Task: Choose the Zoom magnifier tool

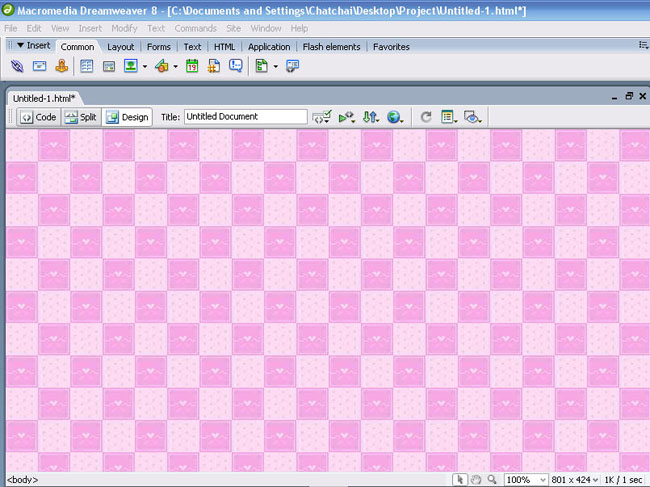Action: pos(492,480)
